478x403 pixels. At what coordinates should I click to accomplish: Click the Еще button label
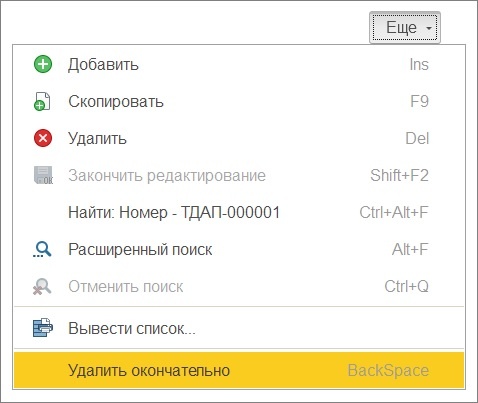[x=401, y=27]
